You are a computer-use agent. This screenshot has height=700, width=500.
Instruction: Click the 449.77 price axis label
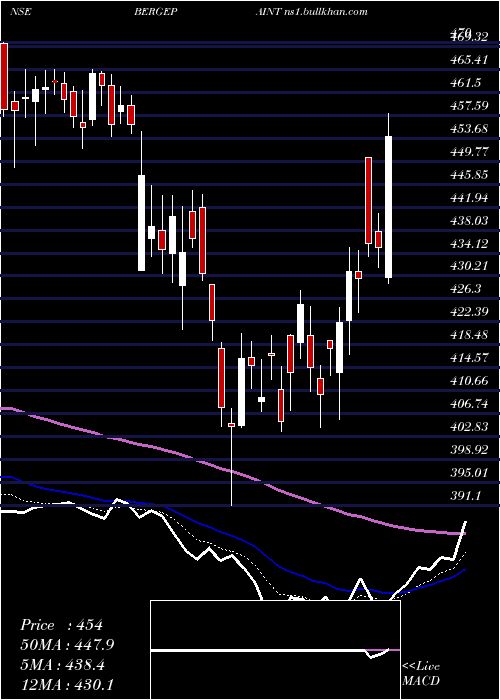(469, 152)
